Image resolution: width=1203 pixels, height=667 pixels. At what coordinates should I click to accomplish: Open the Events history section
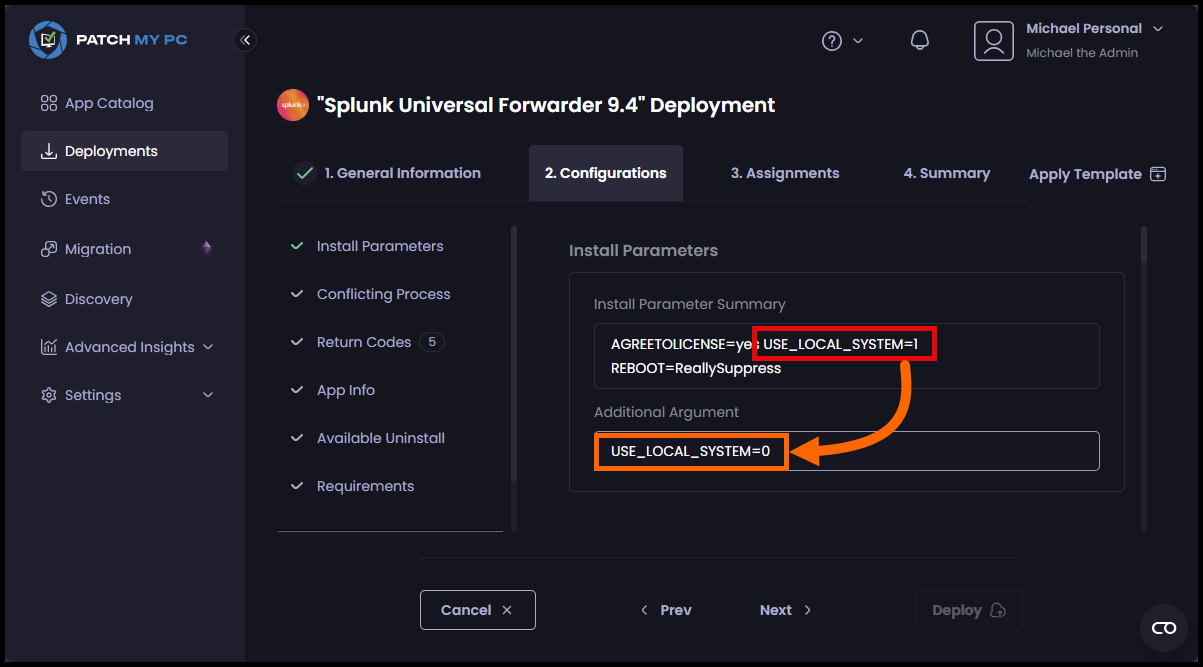(x=88, y=198)
